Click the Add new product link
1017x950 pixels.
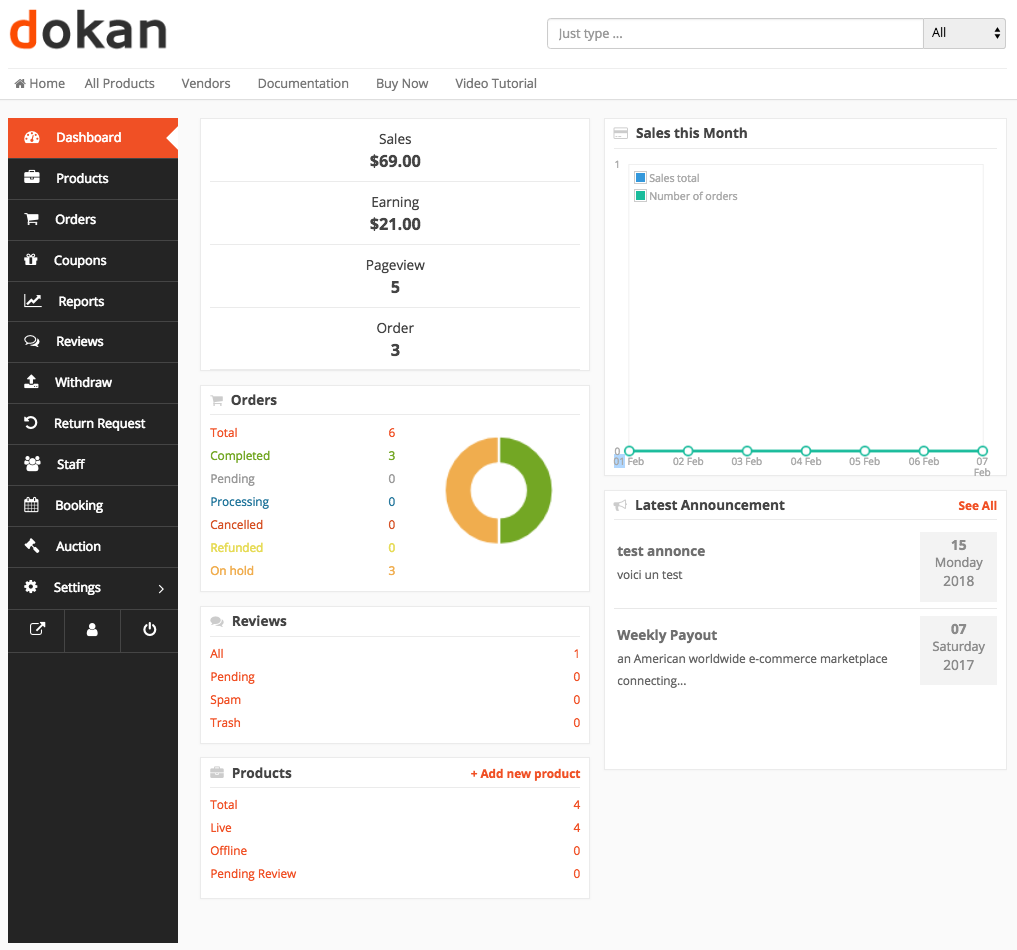[x=525, y=773]
